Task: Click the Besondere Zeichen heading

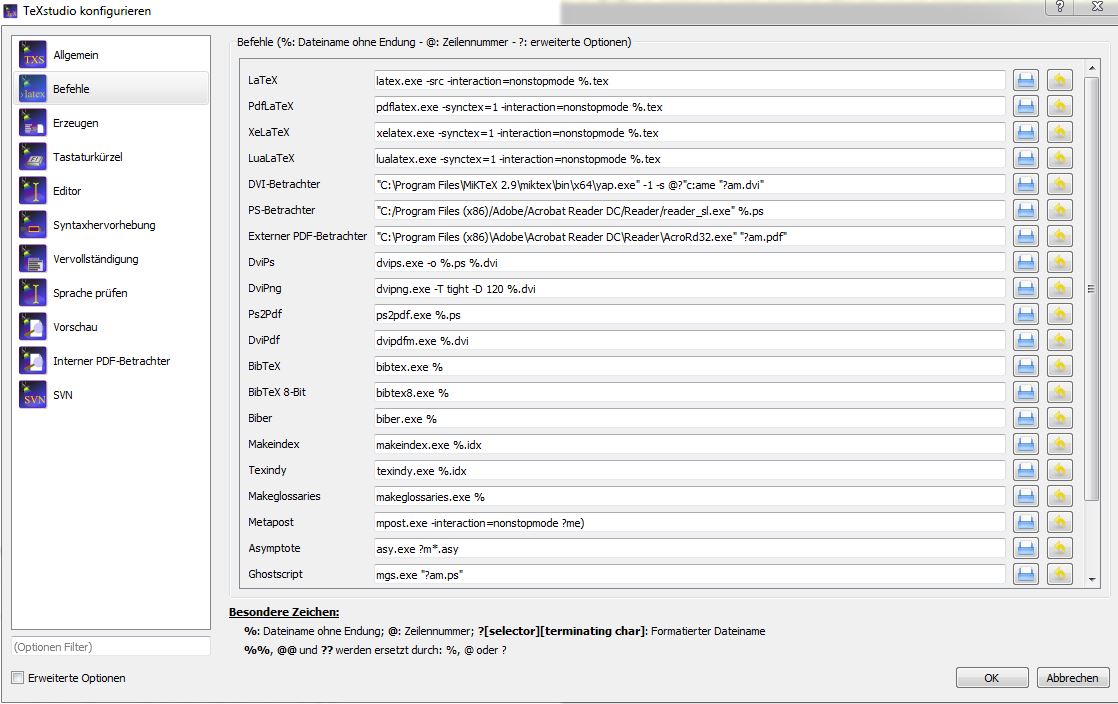Action: click(284, 612)
